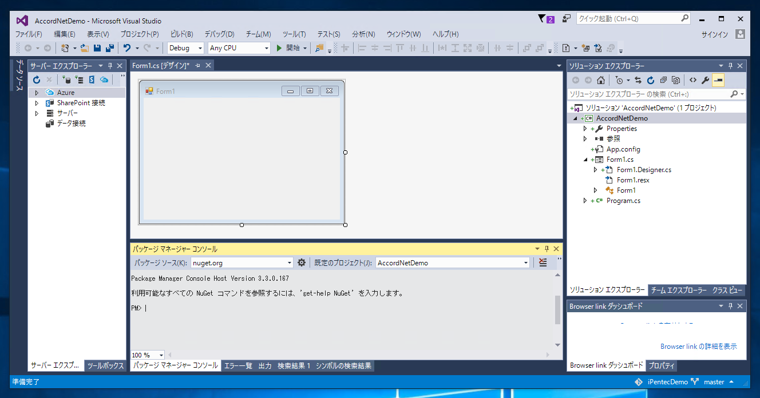760x398 pixels.
Task: Pin the Browser link dashboard panel
Action: pos(730,306)
